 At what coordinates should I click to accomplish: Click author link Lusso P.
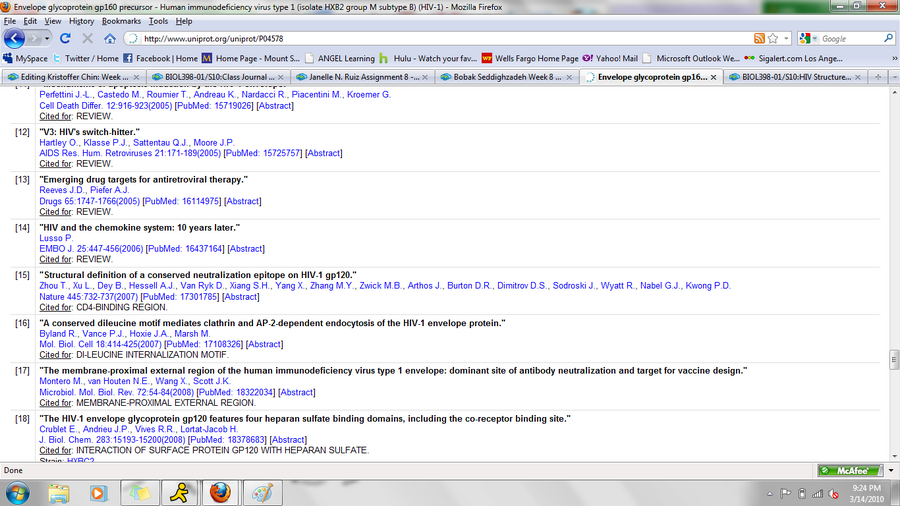tap(55, 238)
